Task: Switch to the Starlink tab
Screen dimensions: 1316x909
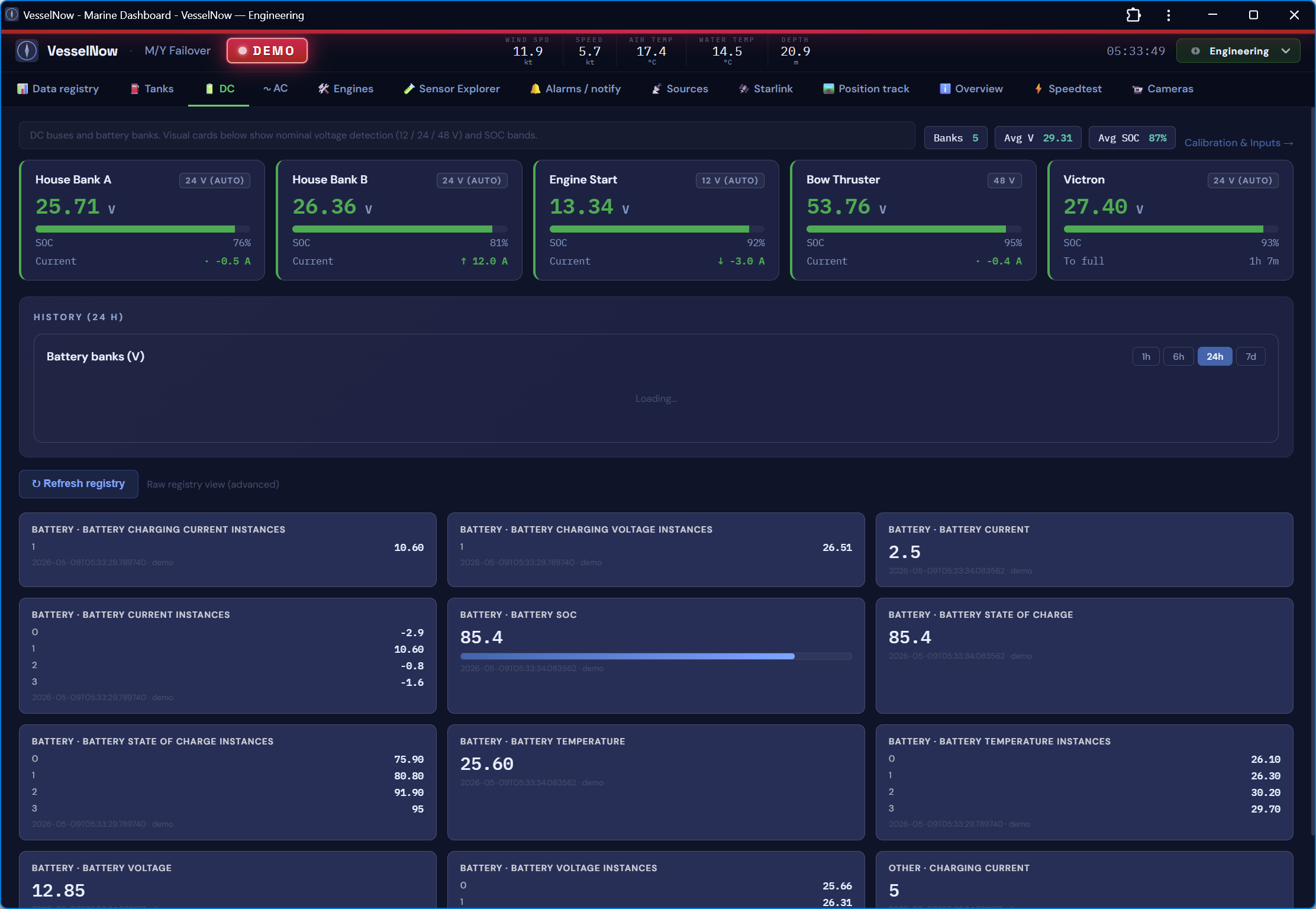Action: (x=766, y=89)
